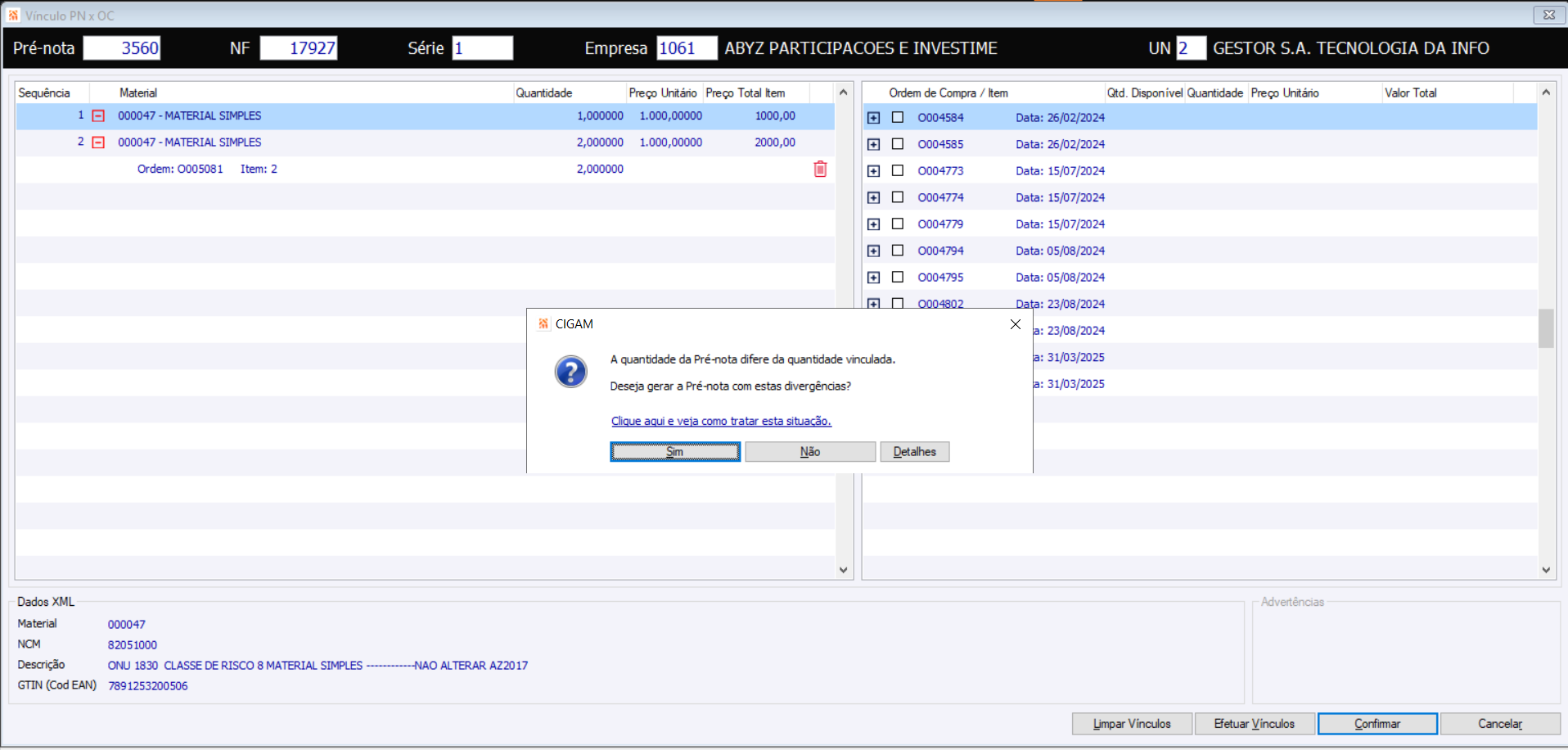Screen dimensions: 1568x750
Task: Click the 'Ordem: O005081' linked order text
Action: click(180, 169)
